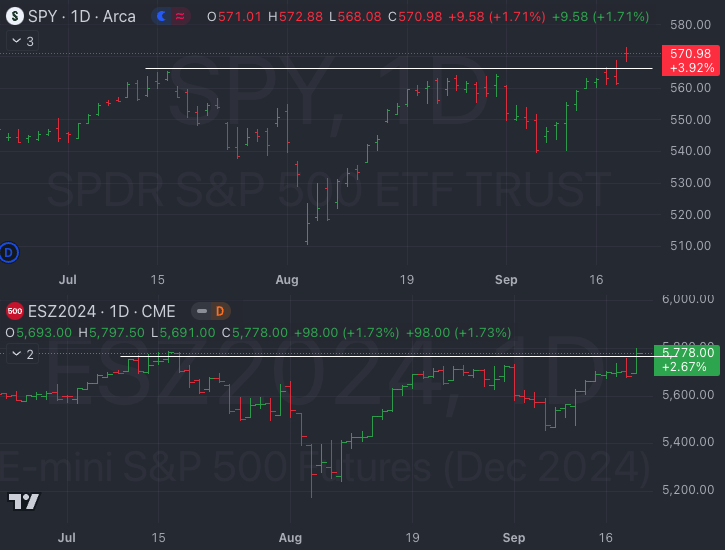Click the Aug label on SPY time axis
Screen dimensions: 725x550
[x=288, y=280]
